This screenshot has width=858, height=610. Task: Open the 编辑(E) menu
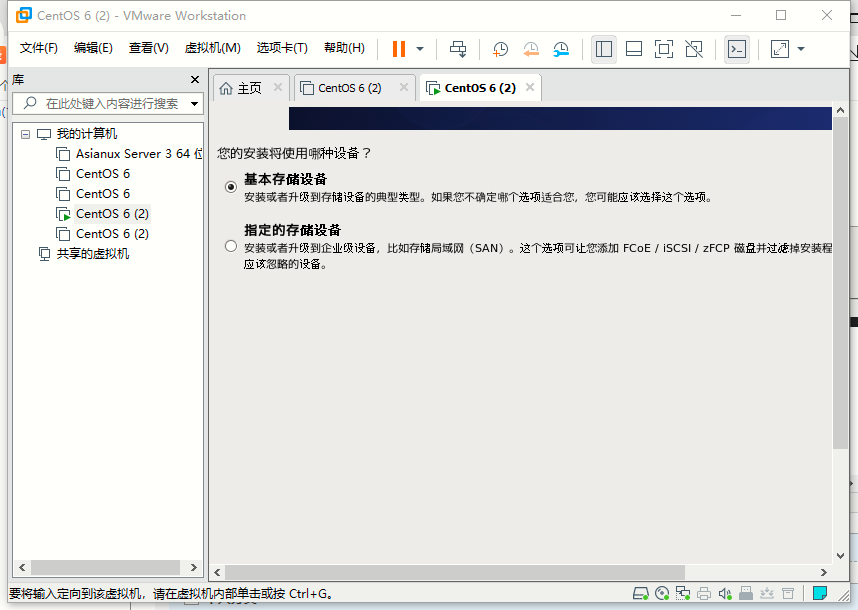point(93,48)
